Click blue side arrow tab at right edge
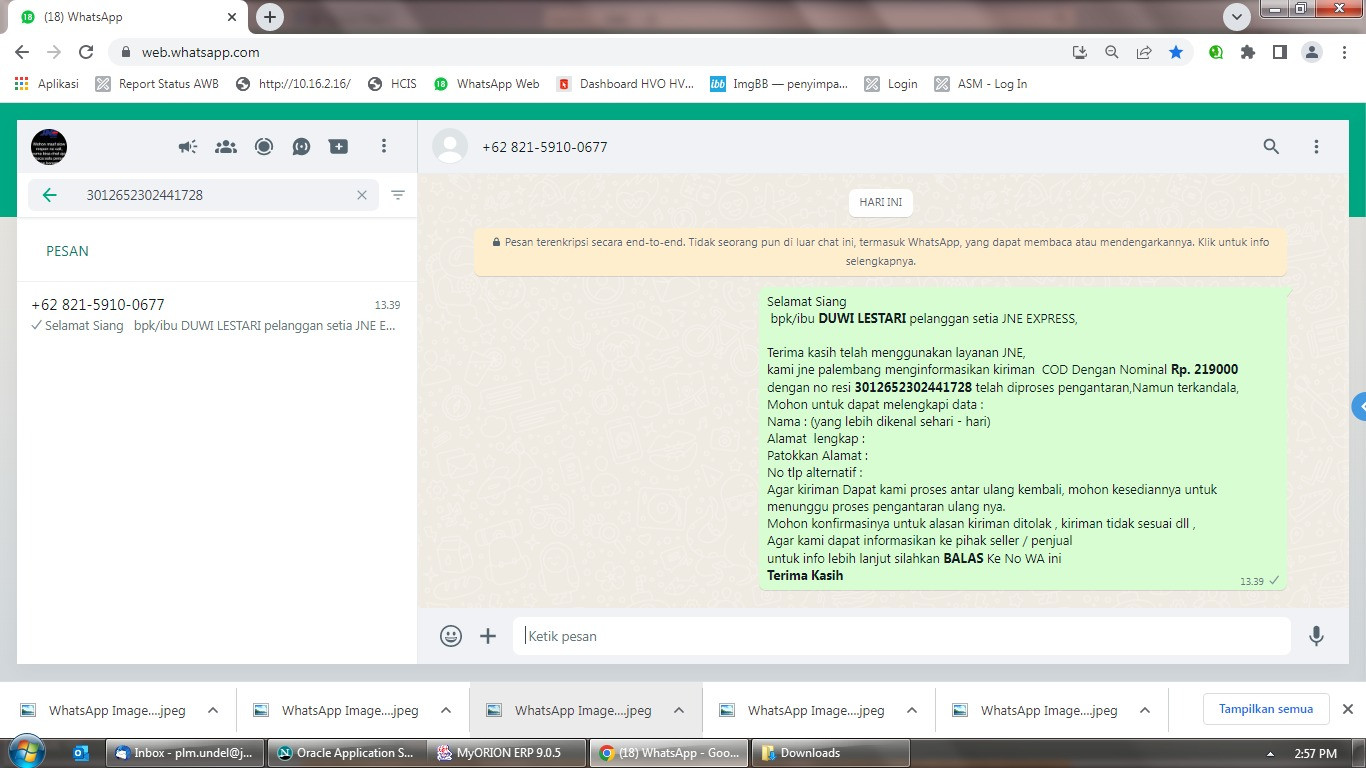 [x=1359, y=407]
